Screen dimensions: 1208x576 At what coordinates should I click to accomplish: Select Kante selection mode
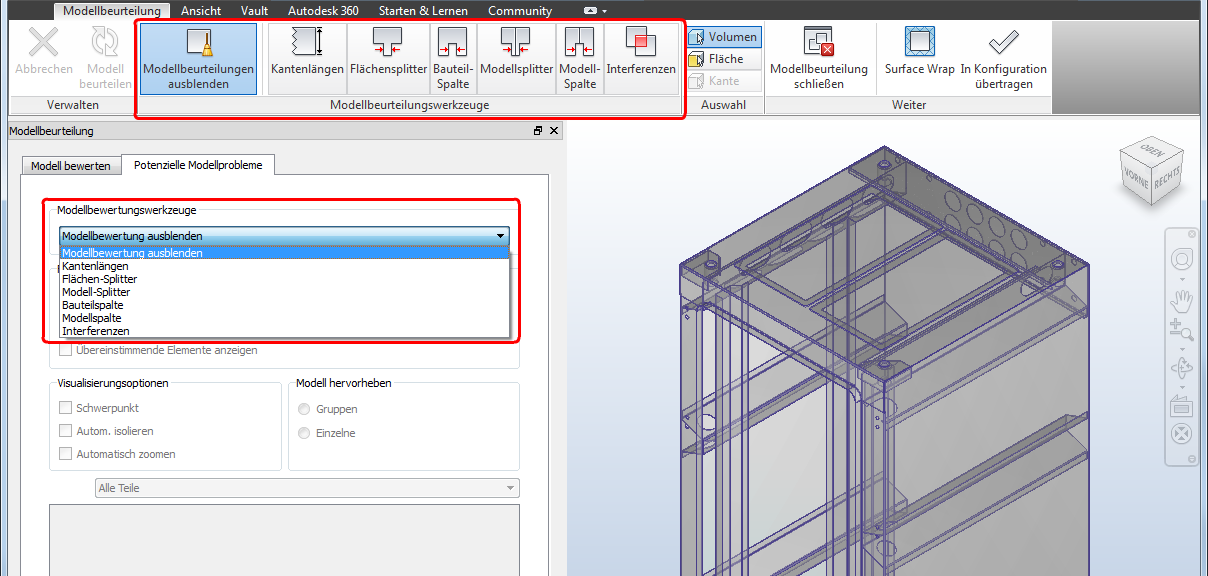[724, 81]
